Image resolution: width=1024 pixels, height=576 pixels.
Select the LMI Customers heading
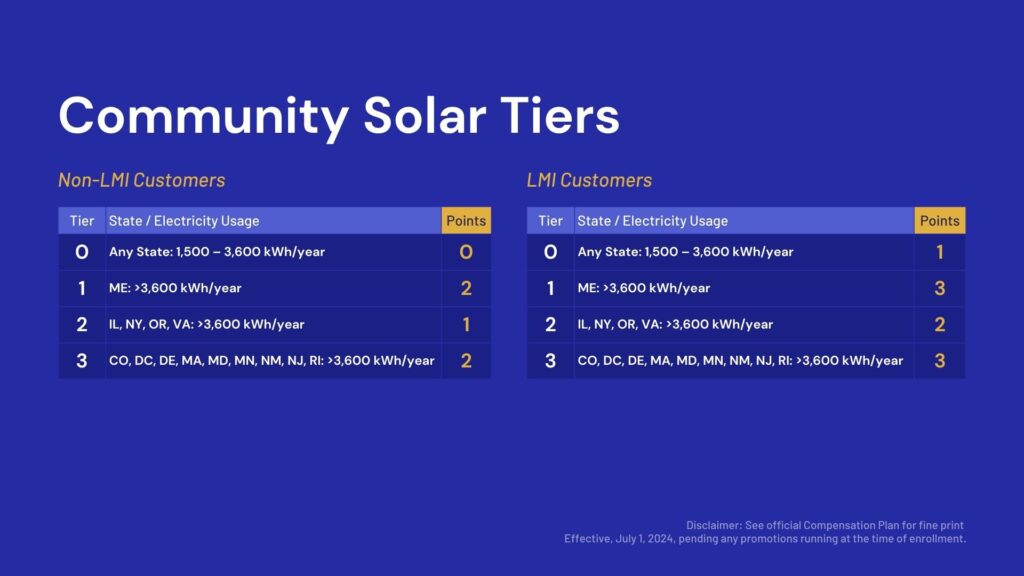pos(589,180)
